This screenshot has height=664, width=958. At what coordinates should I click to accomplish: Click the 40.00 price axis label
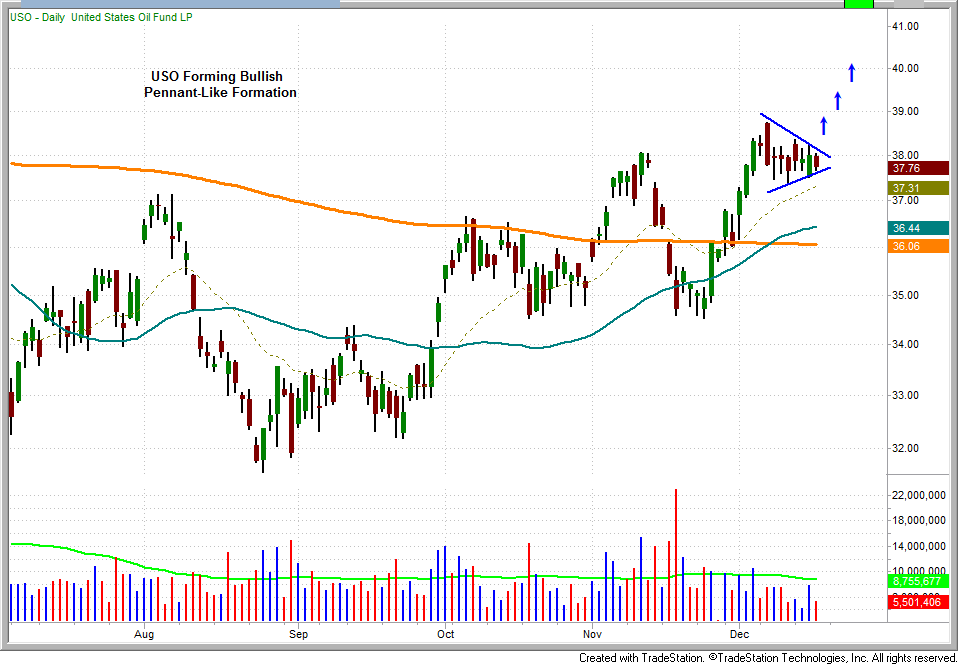(x=906, y=68)
